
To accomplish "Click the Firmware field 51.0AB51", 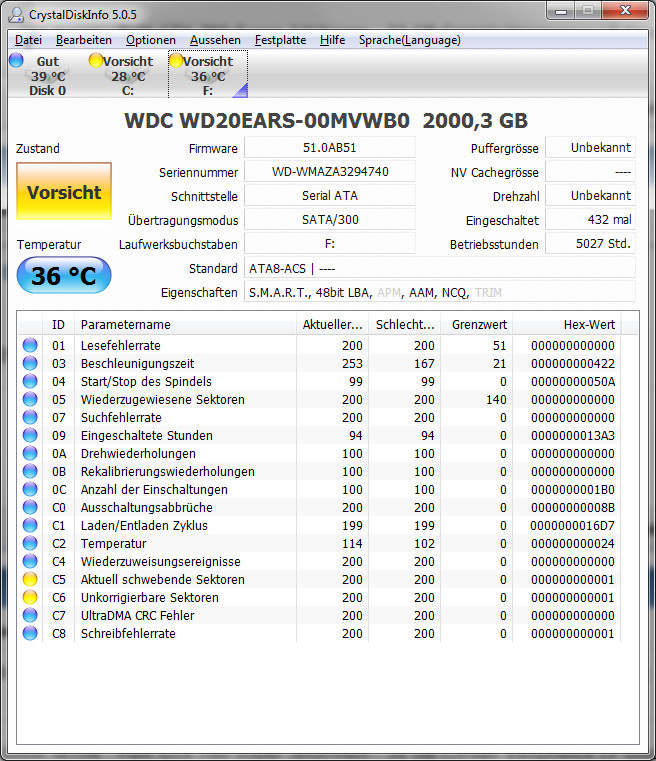I will pos(330,148).
